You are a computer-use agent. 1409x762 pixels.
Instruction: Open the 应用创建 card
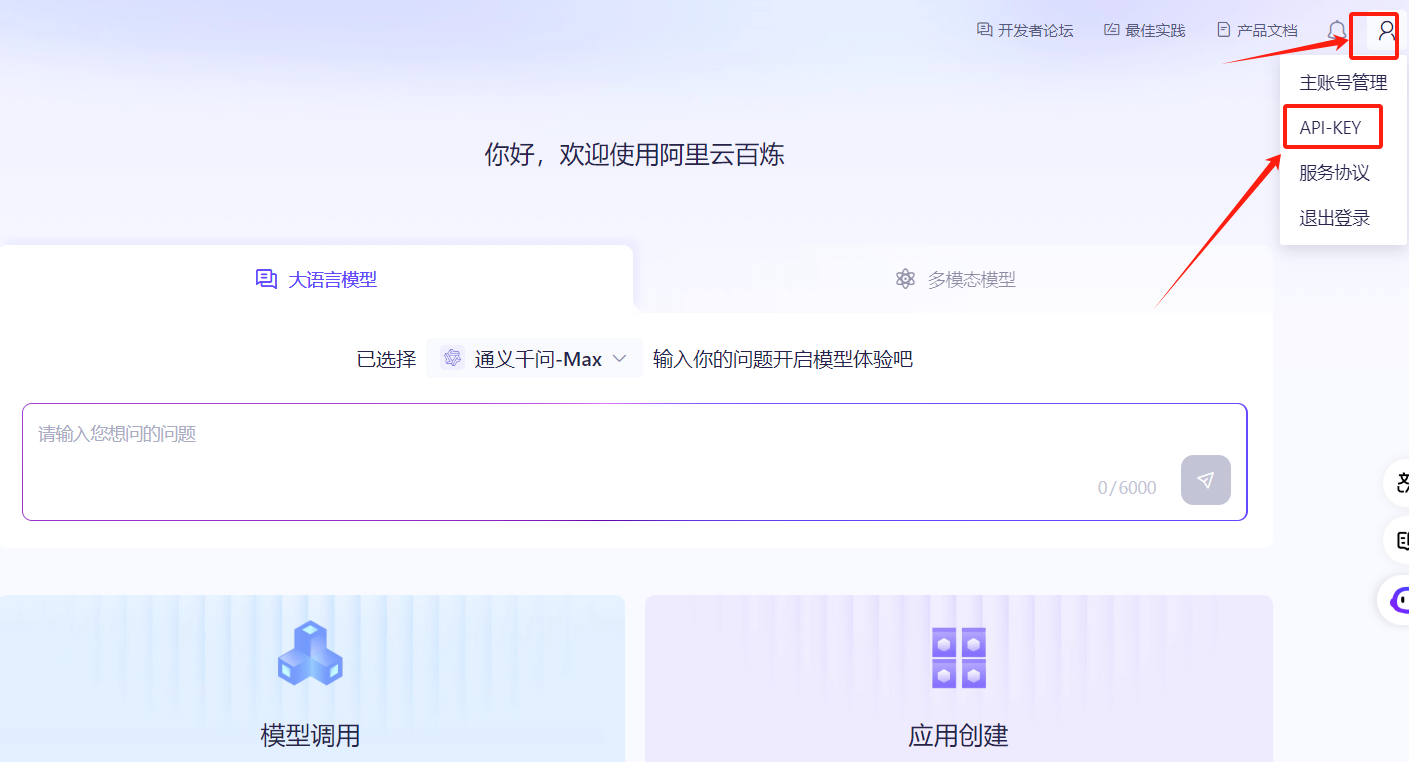tap(959, 679)
